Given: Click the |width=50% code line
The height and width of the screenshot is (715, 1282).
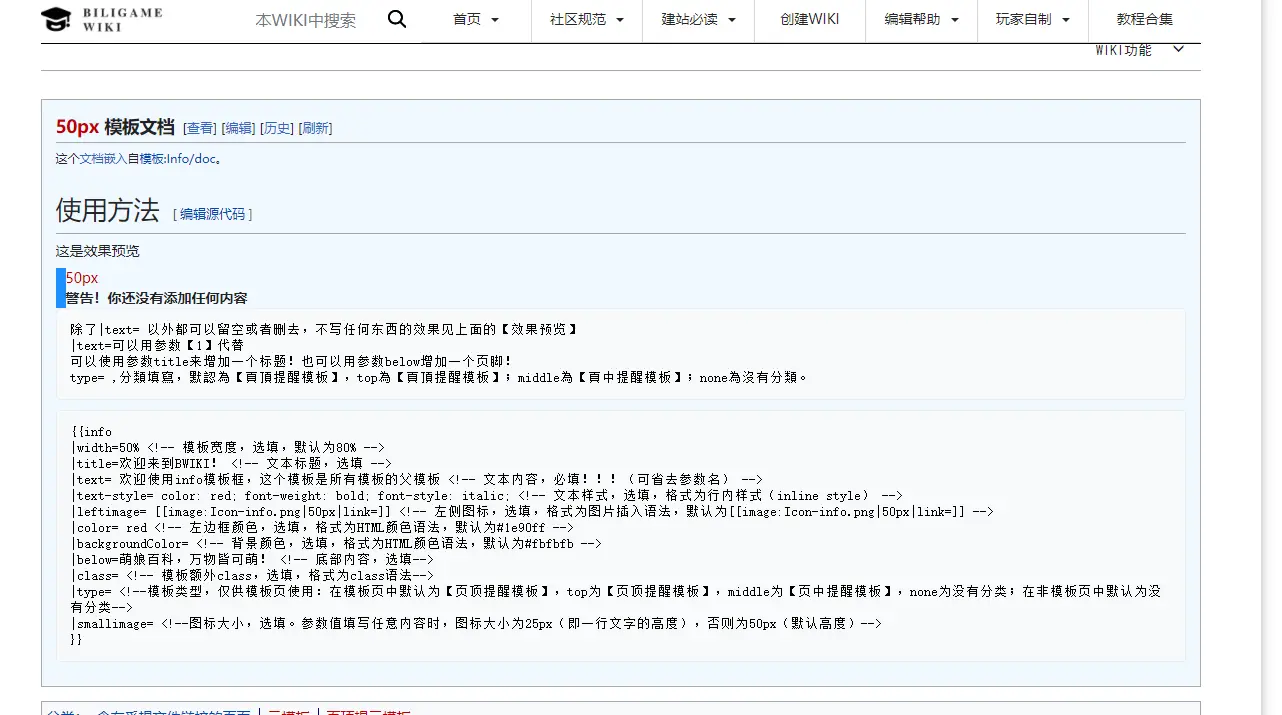Looking at the screenshot, I should click(228, 448).
